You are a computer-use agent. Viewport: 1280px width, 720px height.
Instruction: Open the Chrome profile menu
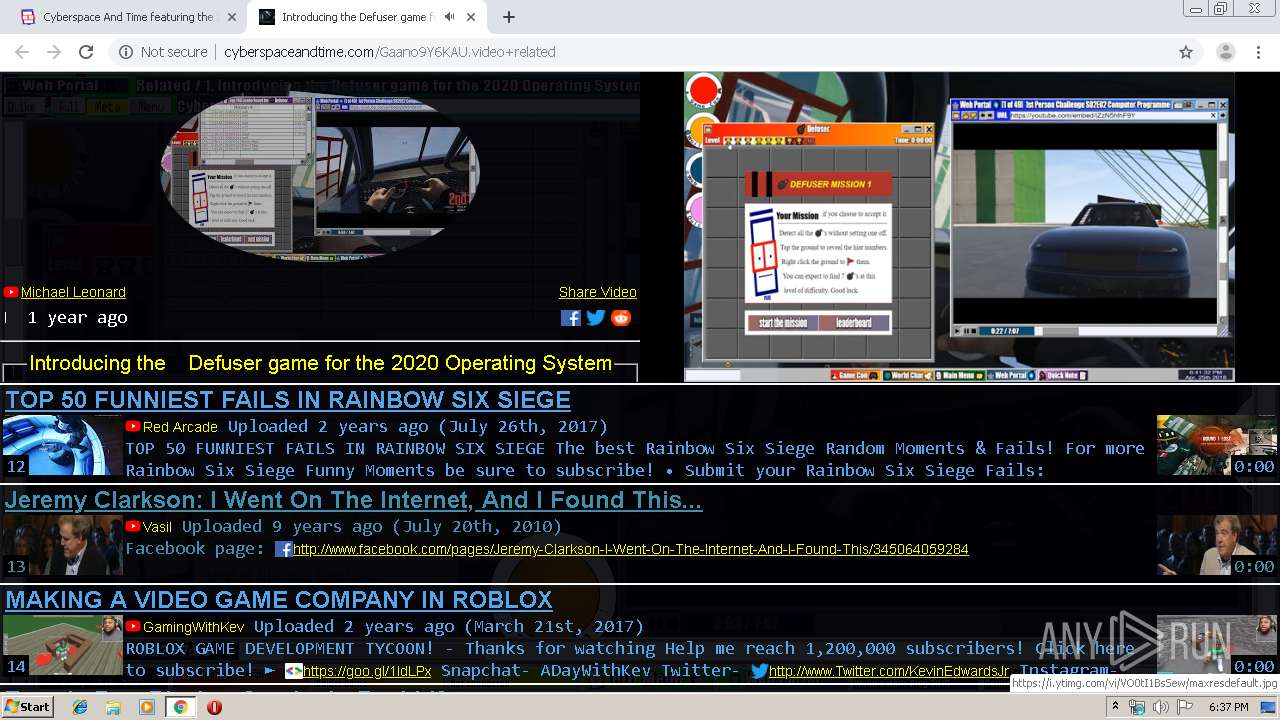click(1225, 52)
